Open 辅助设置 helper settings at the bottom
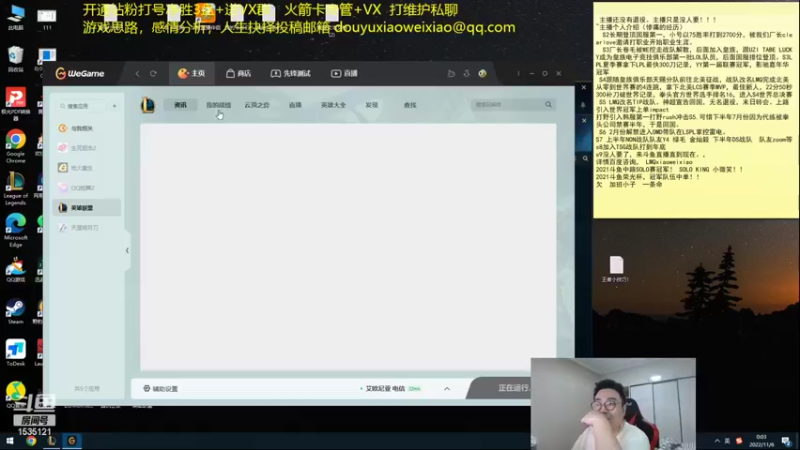The height and width of the screenshot is (450, 800). 161,389
